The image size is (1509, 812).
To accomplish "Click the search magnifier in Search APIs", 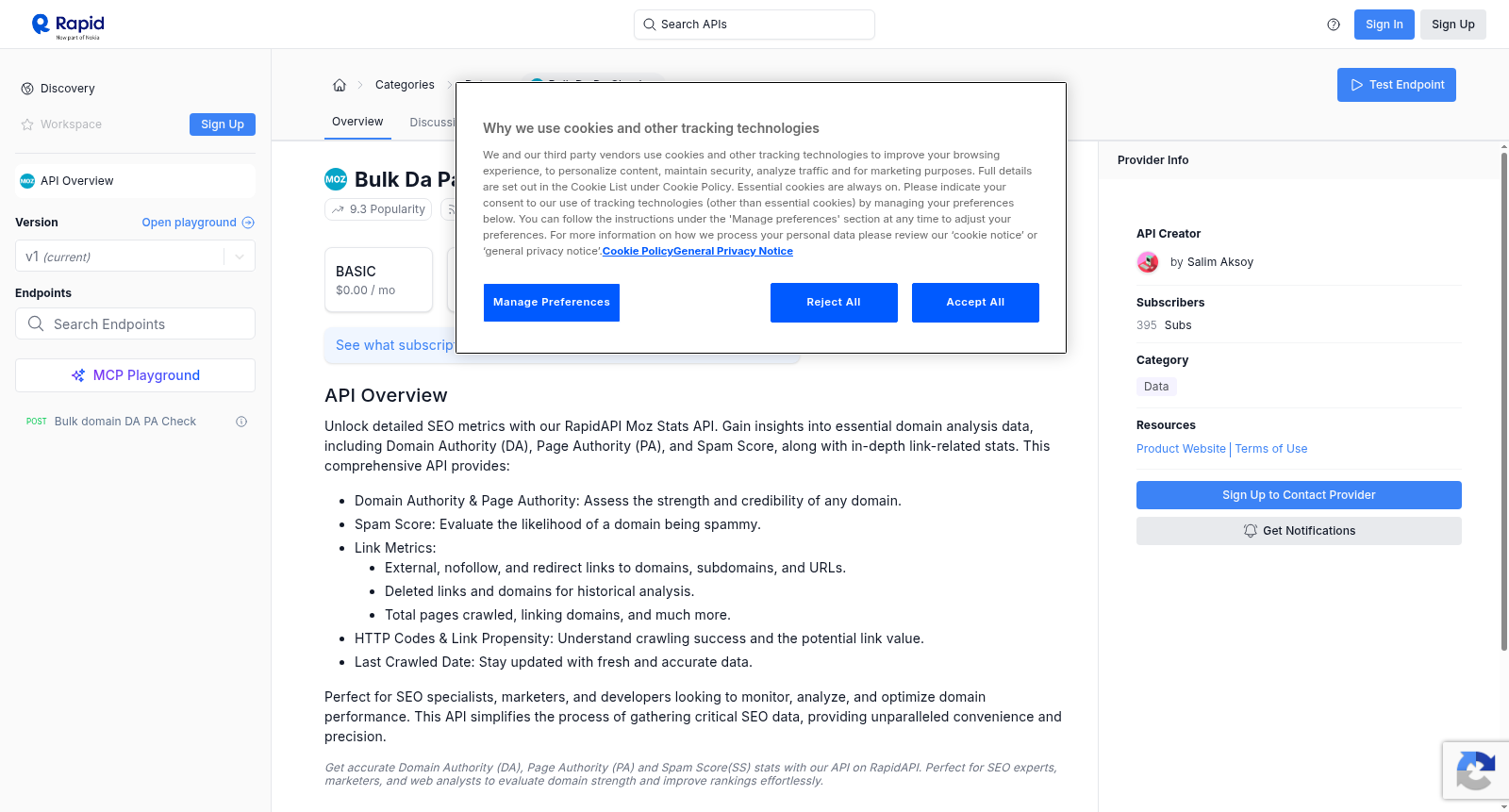I will tap(650, 25).
